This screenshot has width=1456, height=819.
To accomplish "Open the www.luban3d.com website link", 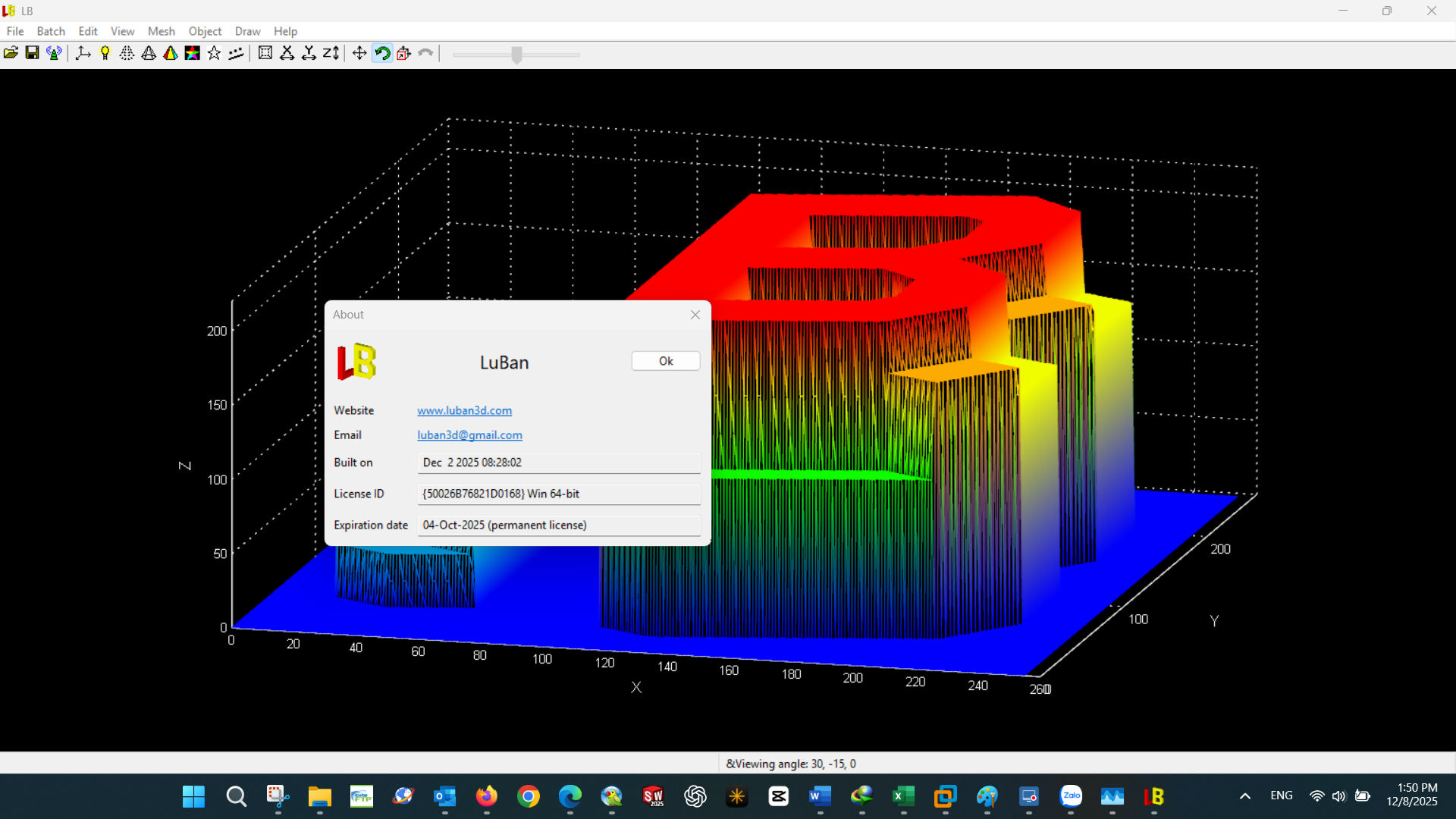I will 464,410.
